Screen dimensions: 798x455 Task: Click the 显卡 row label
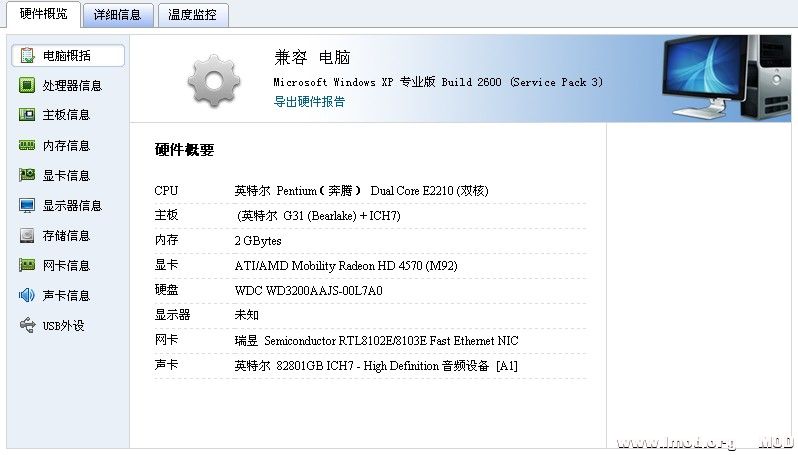(166, 265)
